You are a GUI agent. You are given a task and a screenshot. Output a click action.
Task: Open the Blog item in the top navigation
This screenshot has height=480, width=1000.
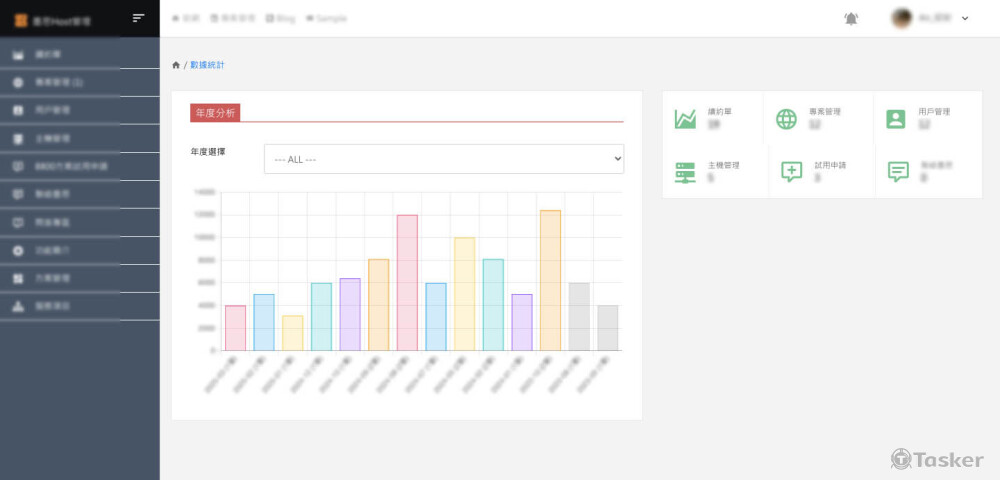tap(281, 18)
